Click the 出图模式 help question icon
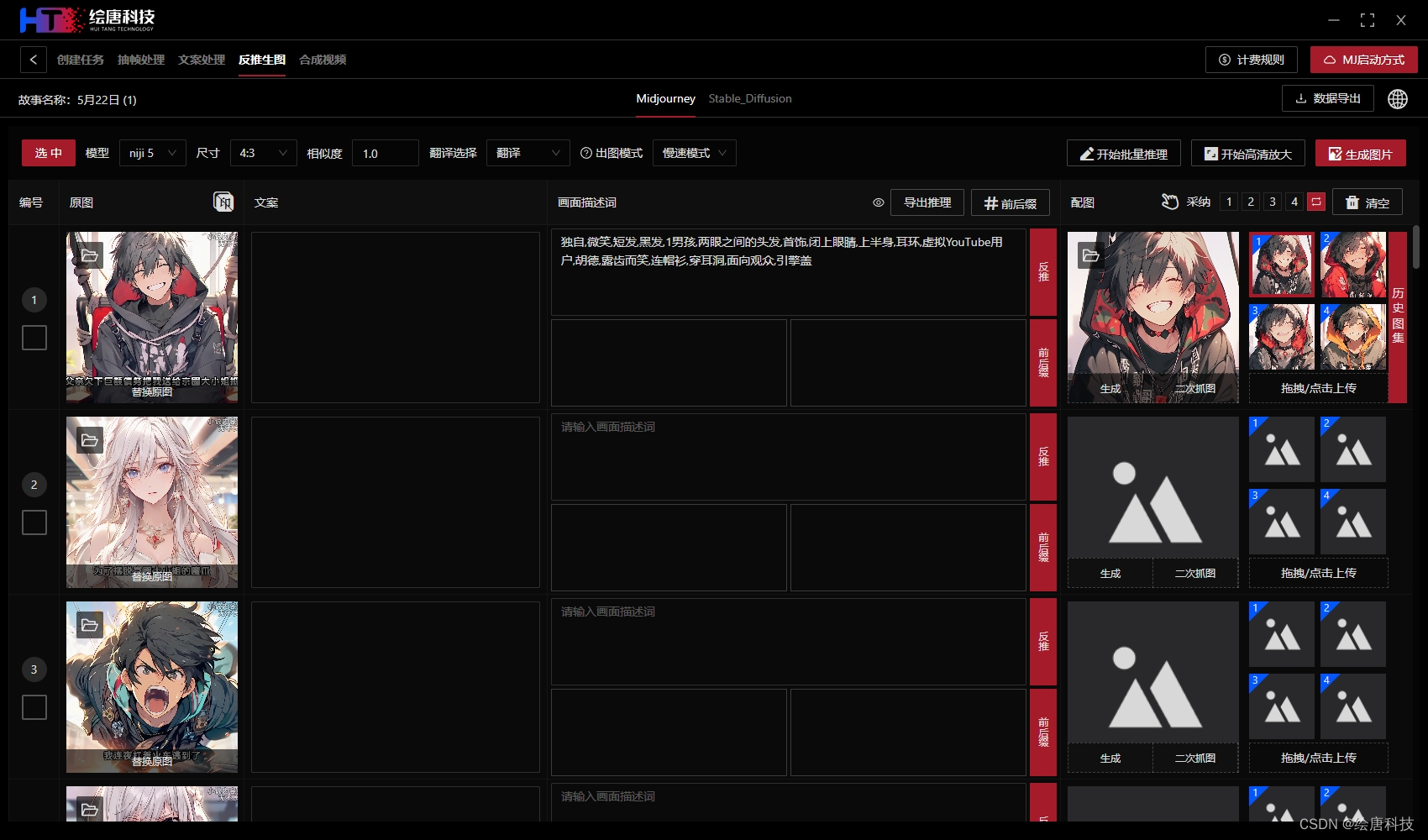 click(586, 153)
